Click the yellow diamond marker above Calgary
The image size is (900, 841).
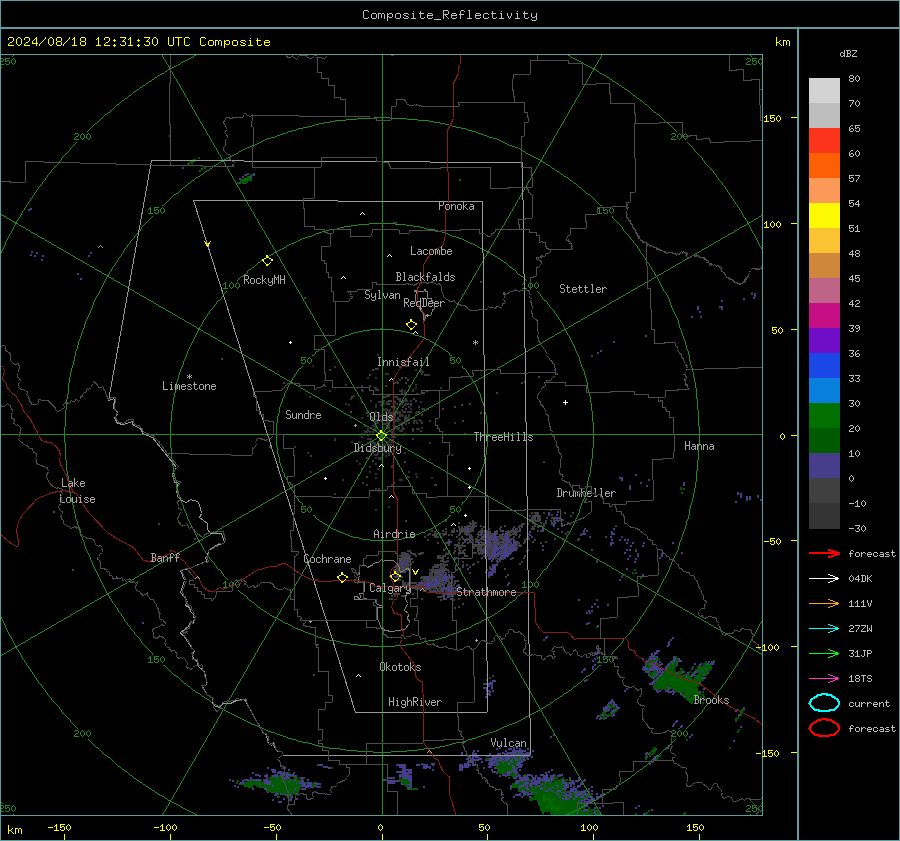(x=395, y=576)
